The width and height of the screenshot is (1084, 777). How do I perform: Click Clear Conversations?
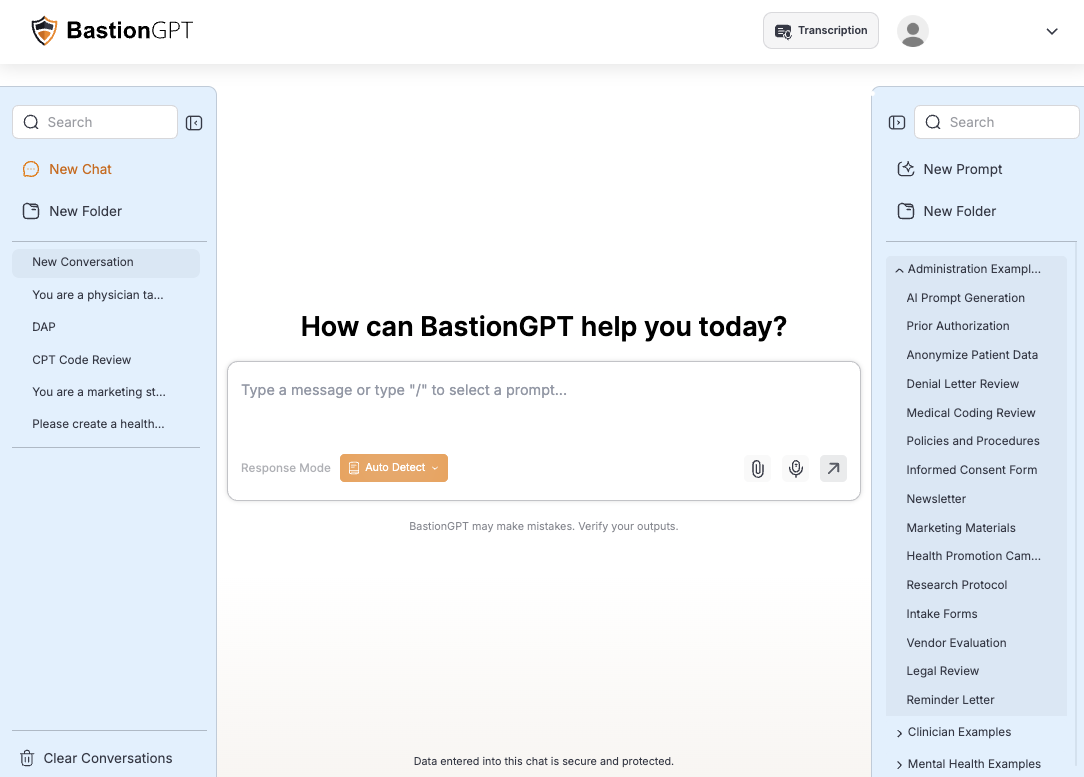[95, 758]
